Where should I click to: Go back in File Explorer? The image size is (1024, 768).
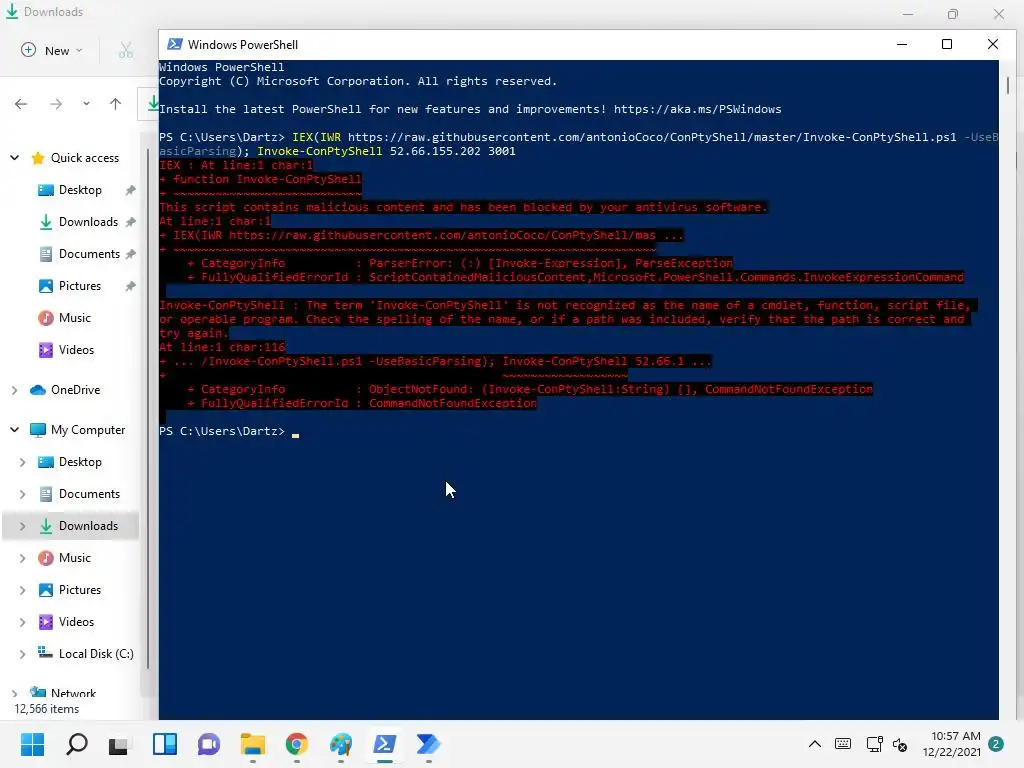point(21,104)
